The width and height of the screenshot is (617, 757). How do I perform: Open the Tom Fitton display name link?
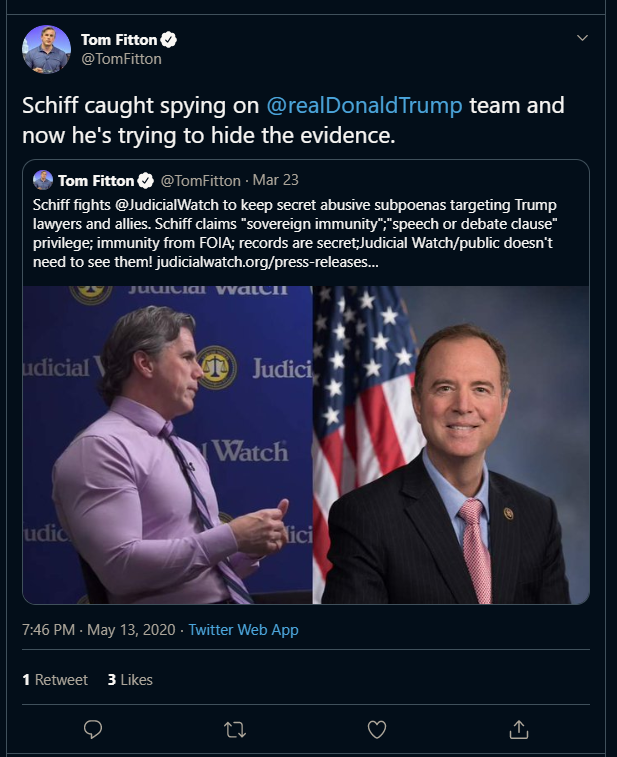point(118,40)
